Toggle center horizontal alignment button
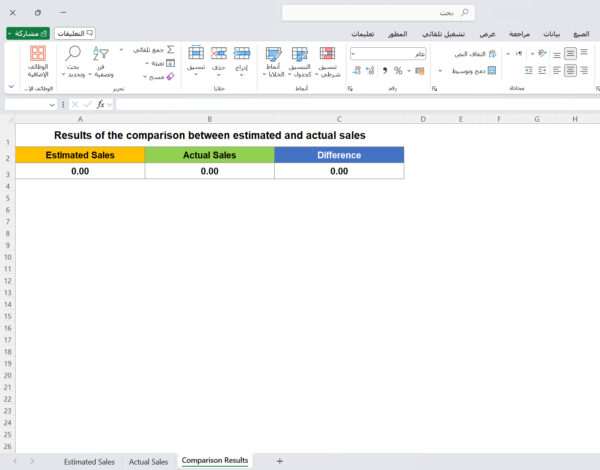The width and height of the screenshot is (600, 470). pyautogui.click(x=570, y=71)
